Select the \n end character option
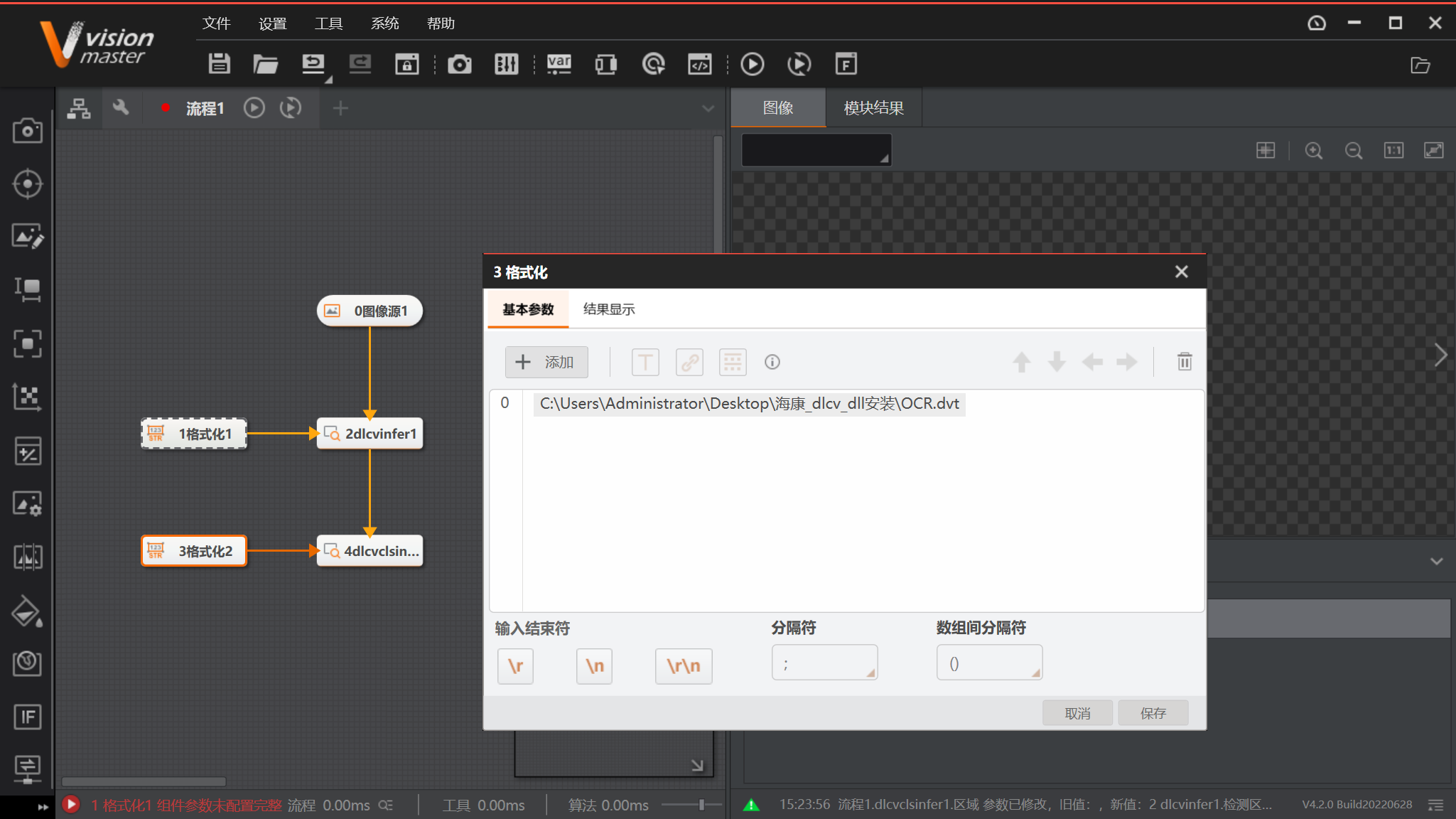This screenshot has height=819, width=1456. click(x=594, y=666)
